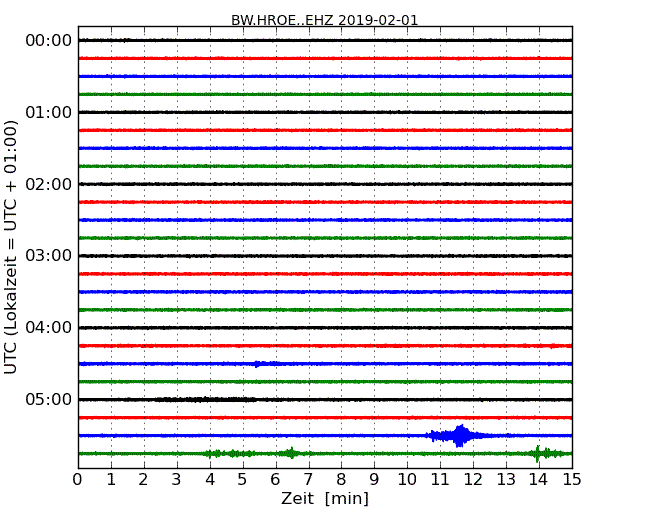Click the x-axis tick label 6

pyautogui.click(x=276, y=480)
